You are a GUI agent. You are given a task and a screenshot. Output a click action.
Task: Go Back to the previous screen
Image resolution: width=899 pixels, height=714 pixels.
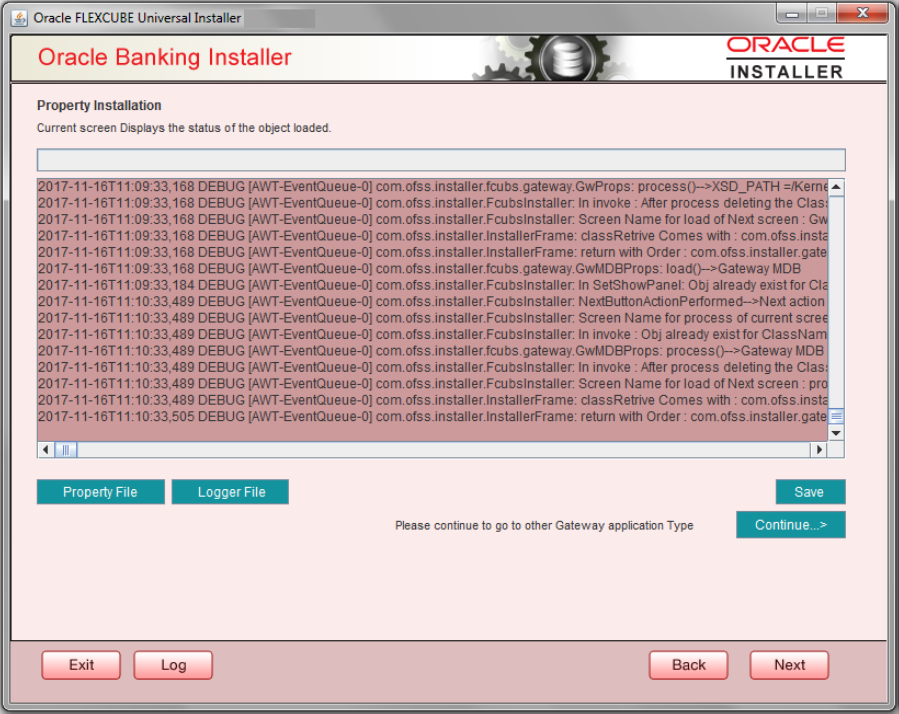[x=688, y=664]
